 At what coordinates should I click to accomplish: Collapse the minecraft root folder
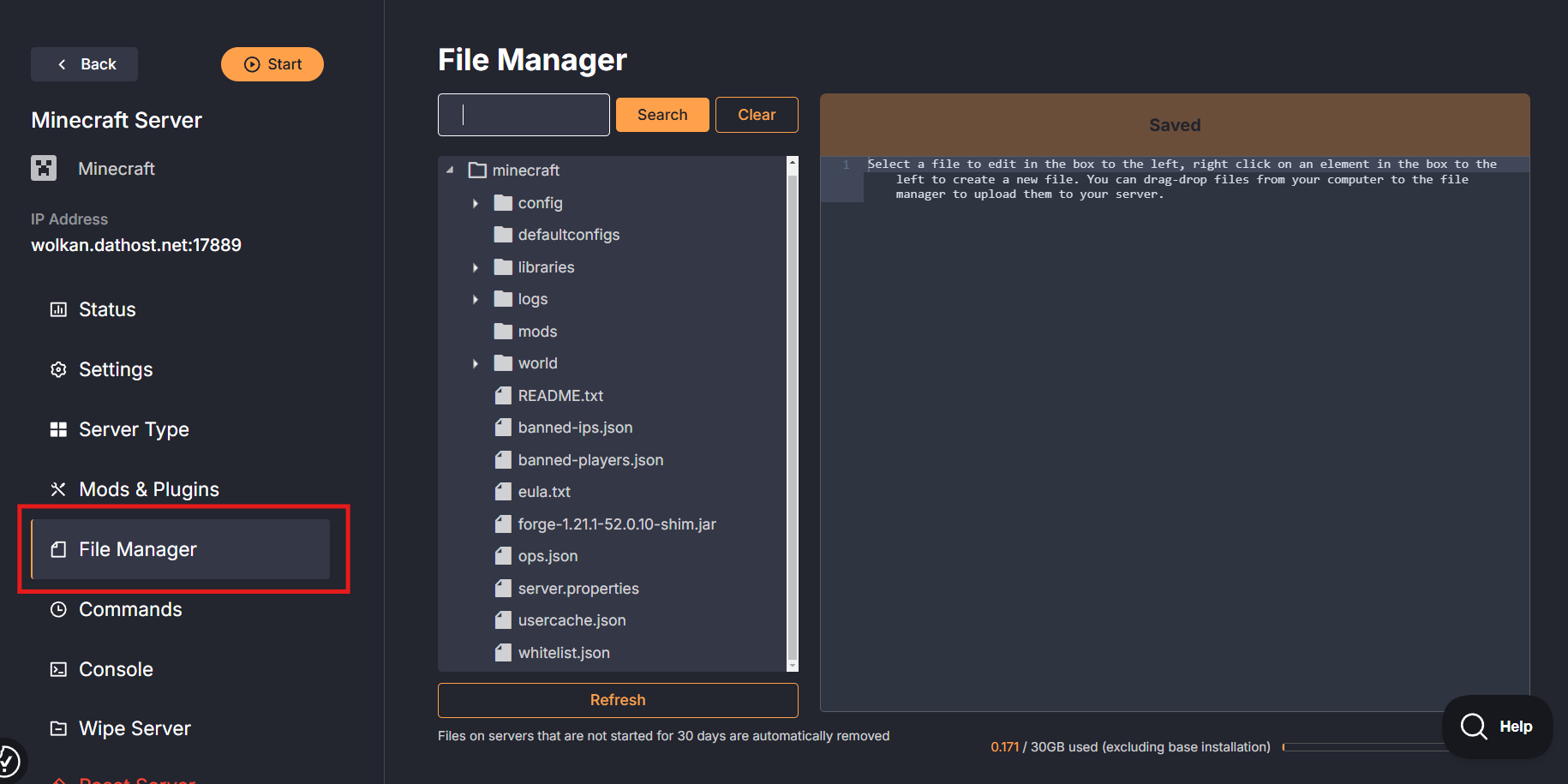point(450,171)
